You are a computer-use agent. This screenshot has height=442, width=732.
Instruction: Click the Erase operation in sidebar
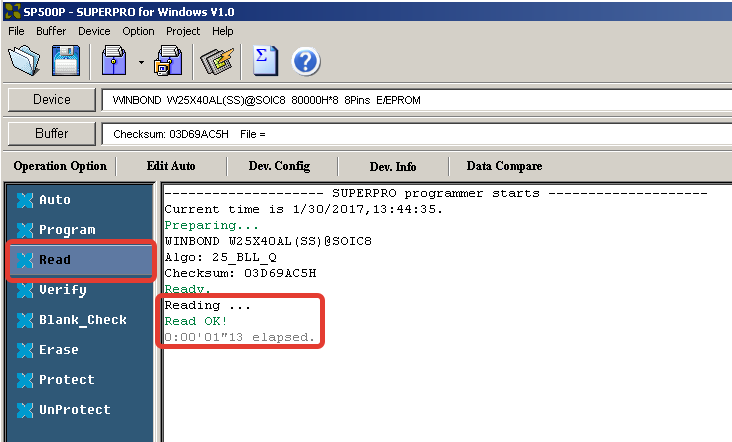[58, 350]
